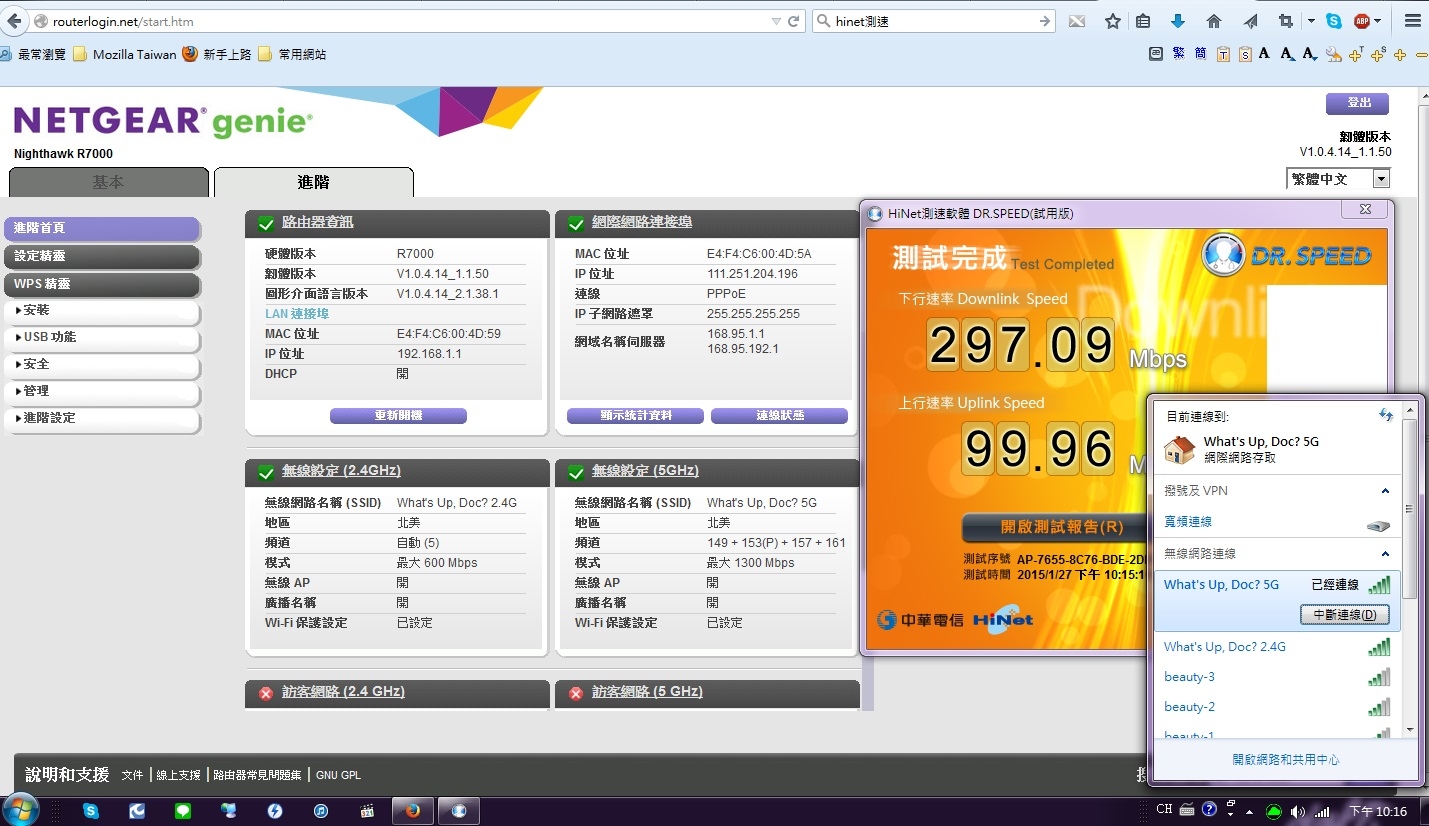Select the beauty-3 wireless network
This screenshot has height=826, width=1429.
[x=1278, y=677]
